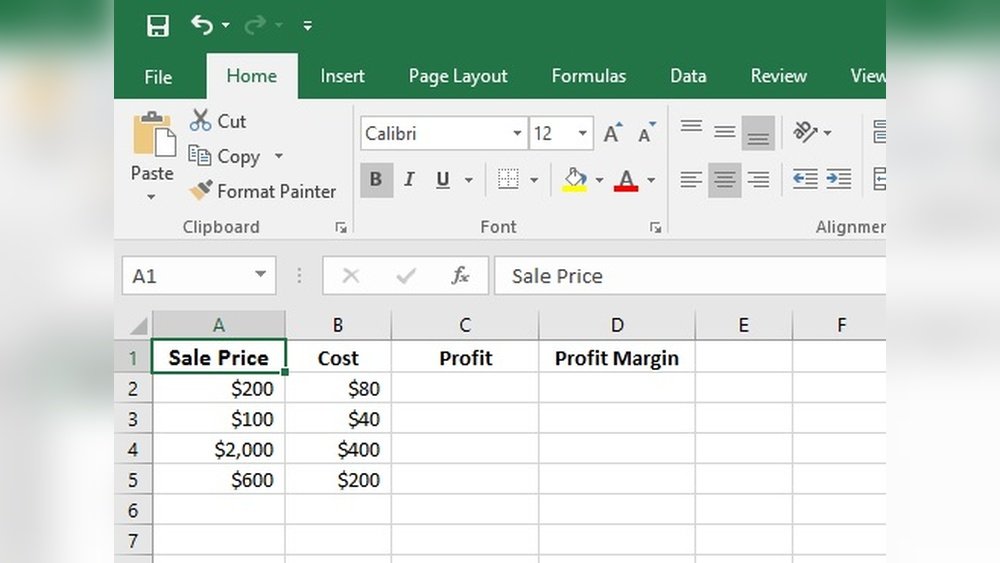The image size is (1000, 563).
Task: Open the Underline style dropdown arrow
Action: (469, 180)
